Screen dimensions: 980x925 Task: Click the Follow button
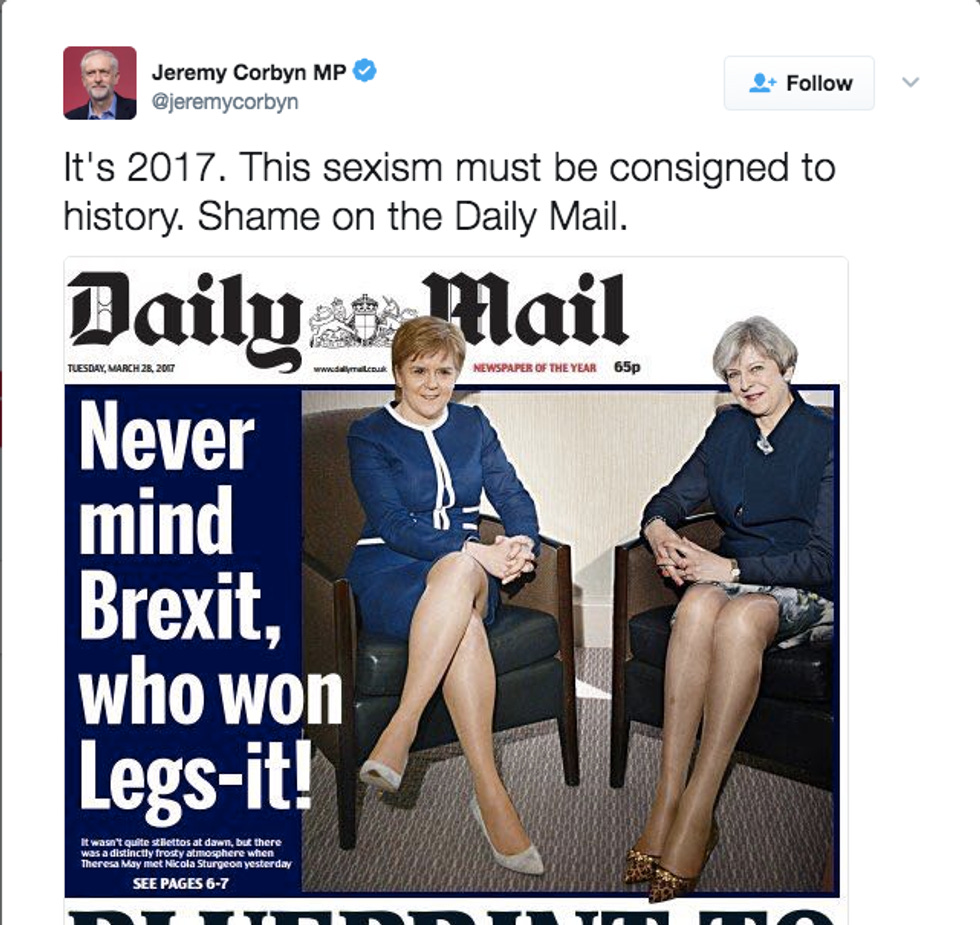799,83
